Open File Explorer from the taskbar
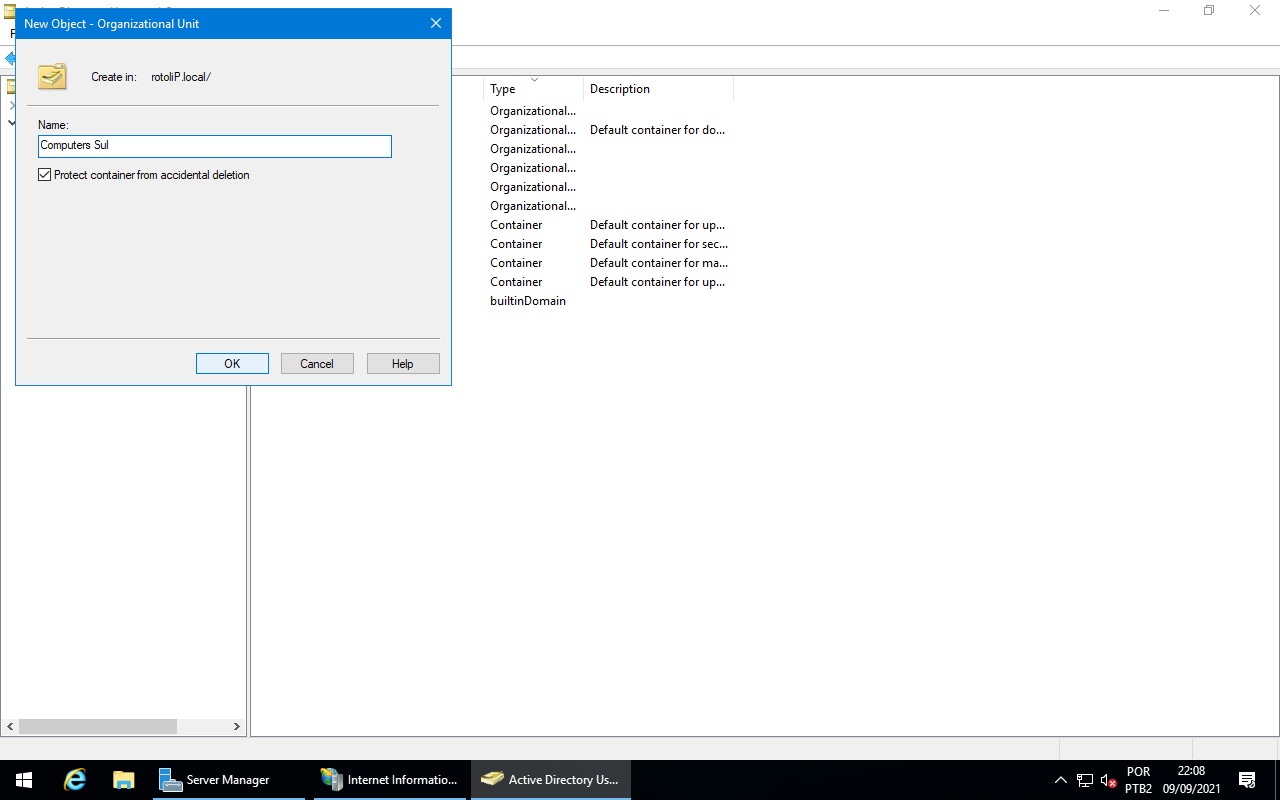This screenshot has width=1280, height=800. pyautogui.click(x=124, y=780)
